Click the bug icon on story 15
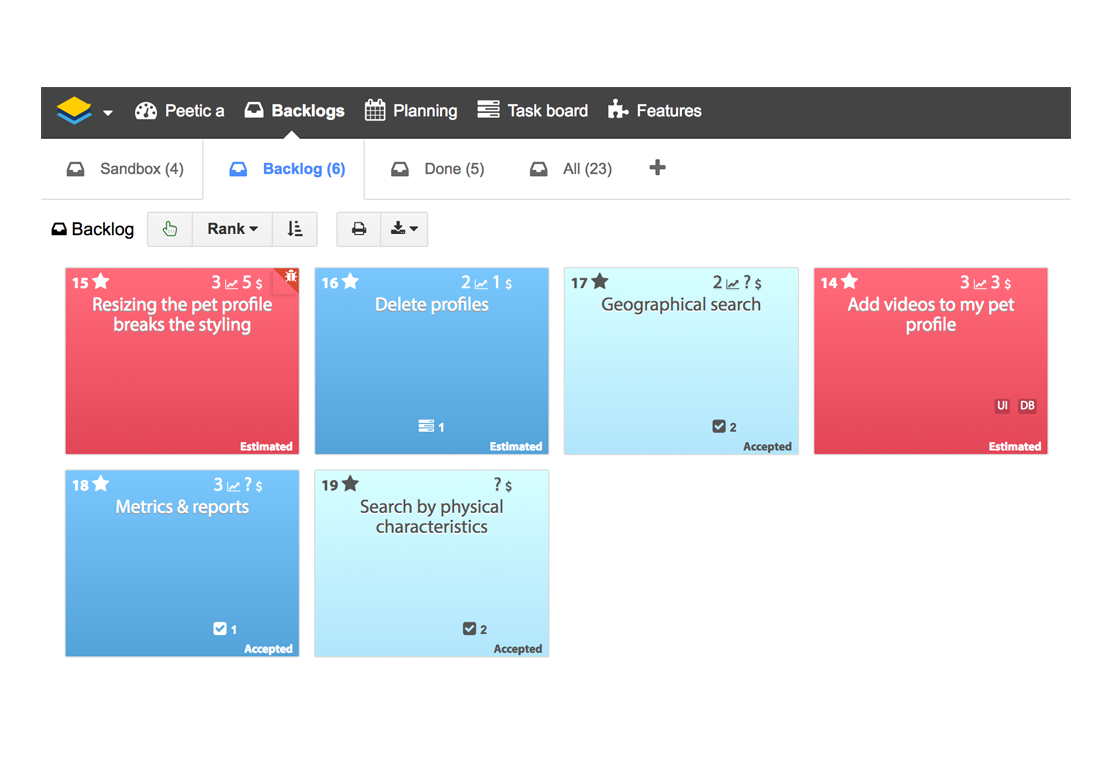The height and width of the screenshot is (760, 1110). point(290,277)
